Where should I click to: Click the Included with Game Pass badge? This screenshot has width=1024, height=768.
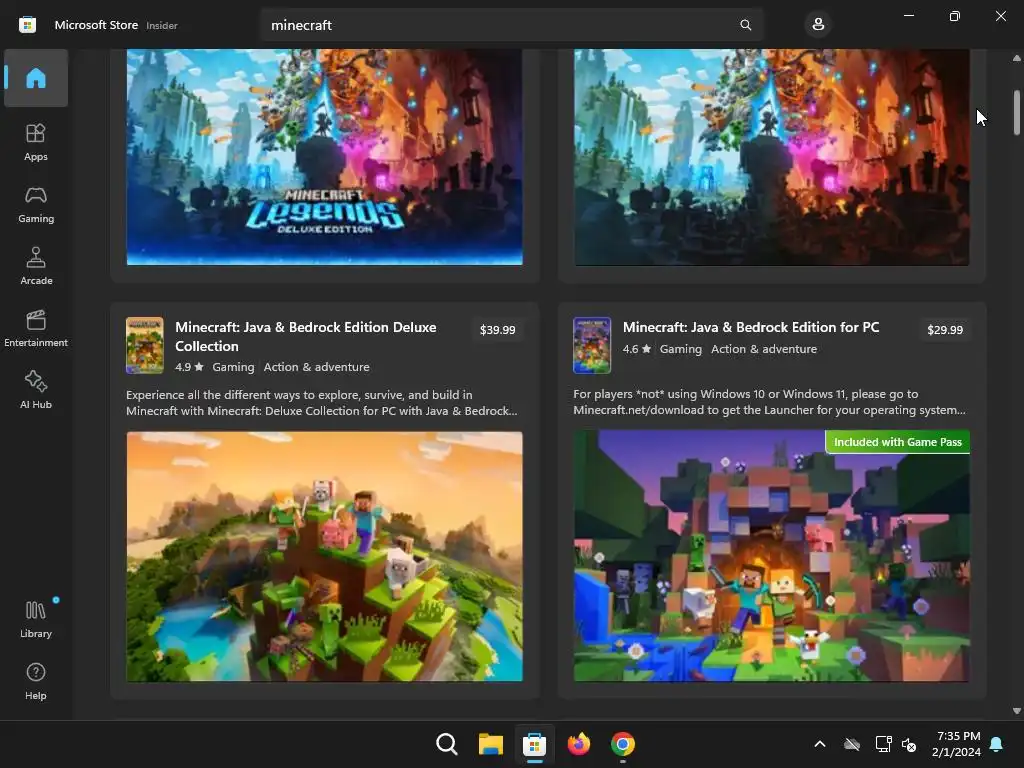[897, 442]
